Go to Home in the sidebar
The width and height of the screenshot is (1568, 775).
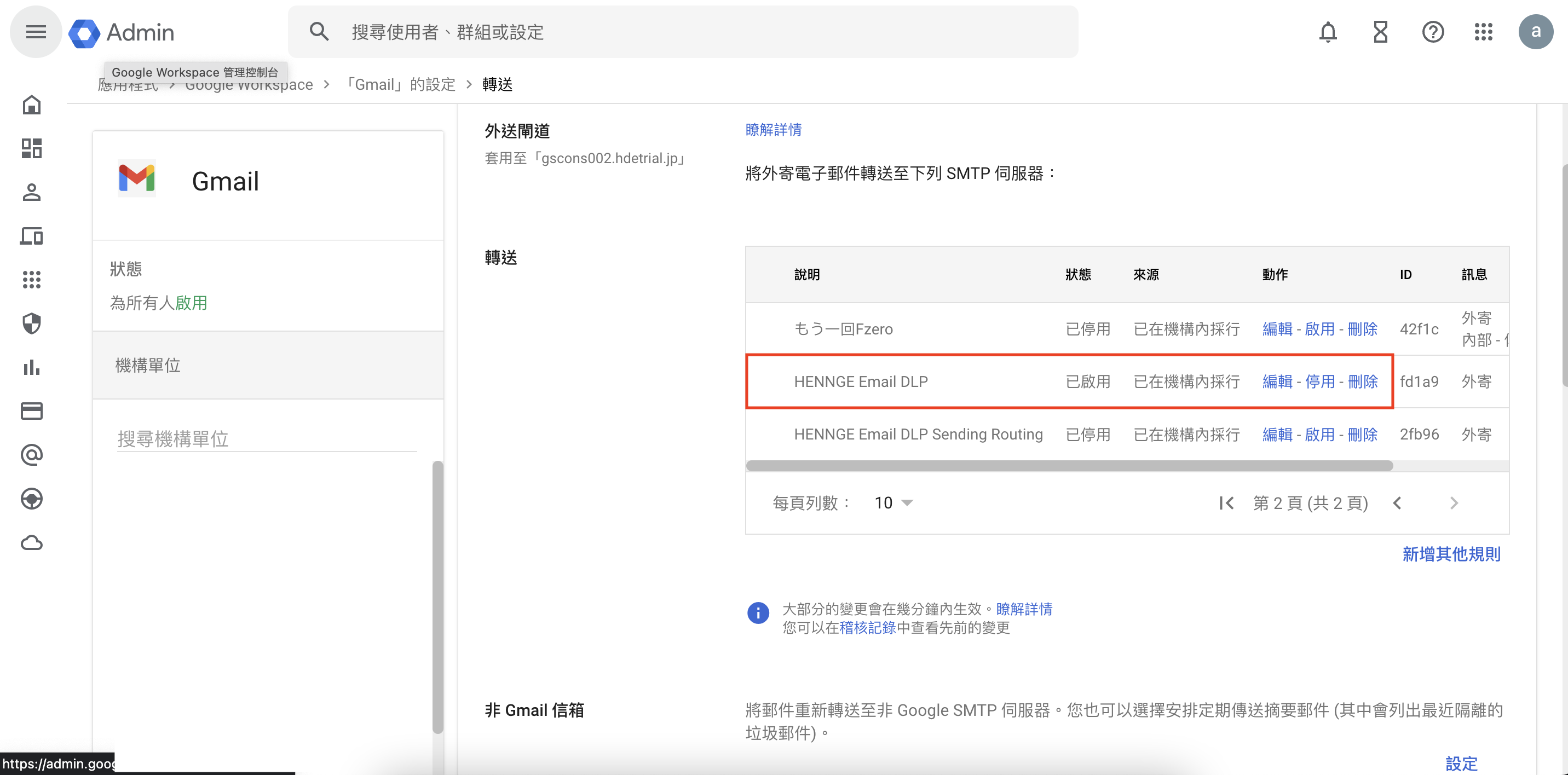pos(32,105)
